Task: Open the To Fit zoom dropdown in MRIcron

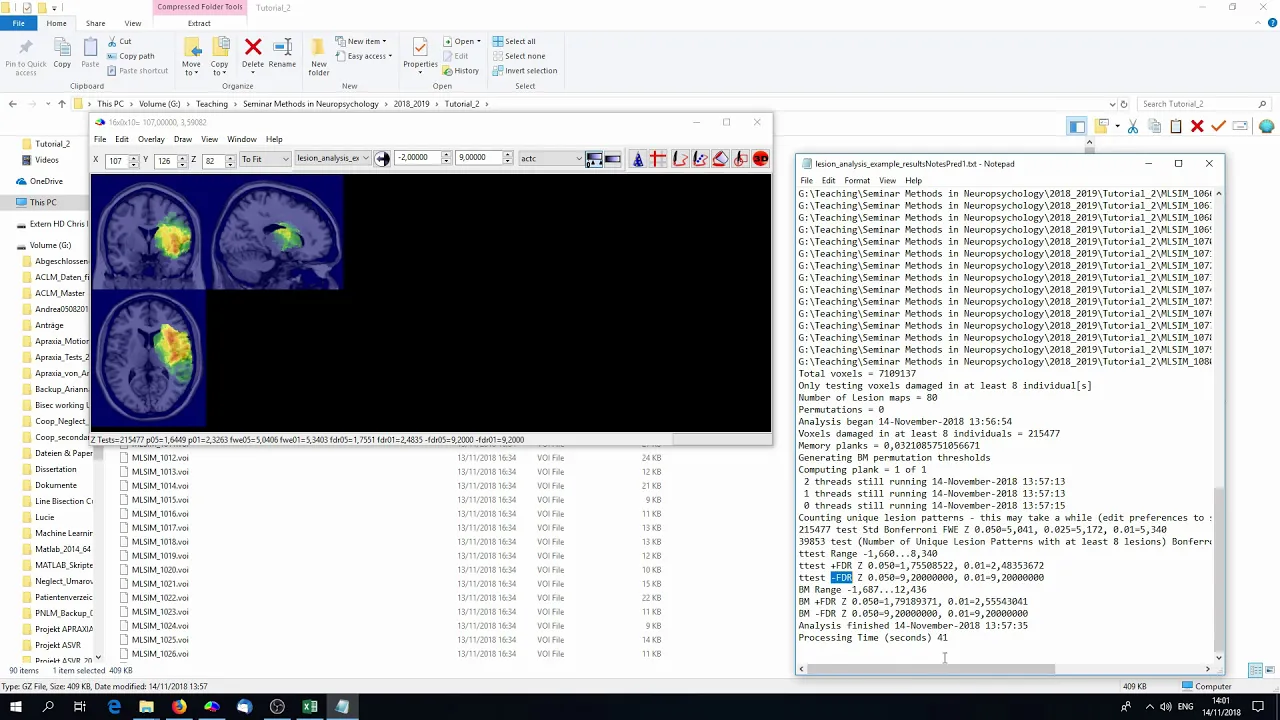Action: [x=265, y=159]
